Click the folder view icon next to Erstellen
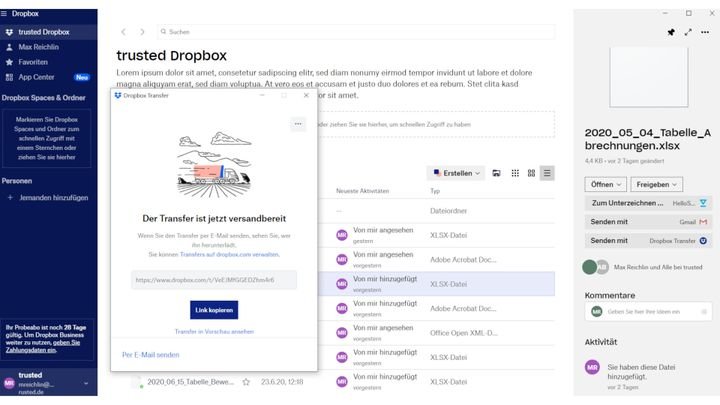The image size is (720, 405). click(x=496, y=173)
